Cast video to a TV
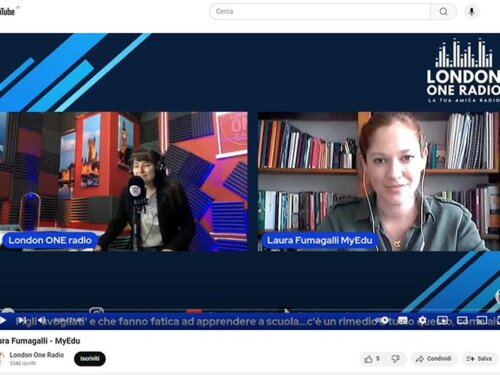 pos(482,321)
